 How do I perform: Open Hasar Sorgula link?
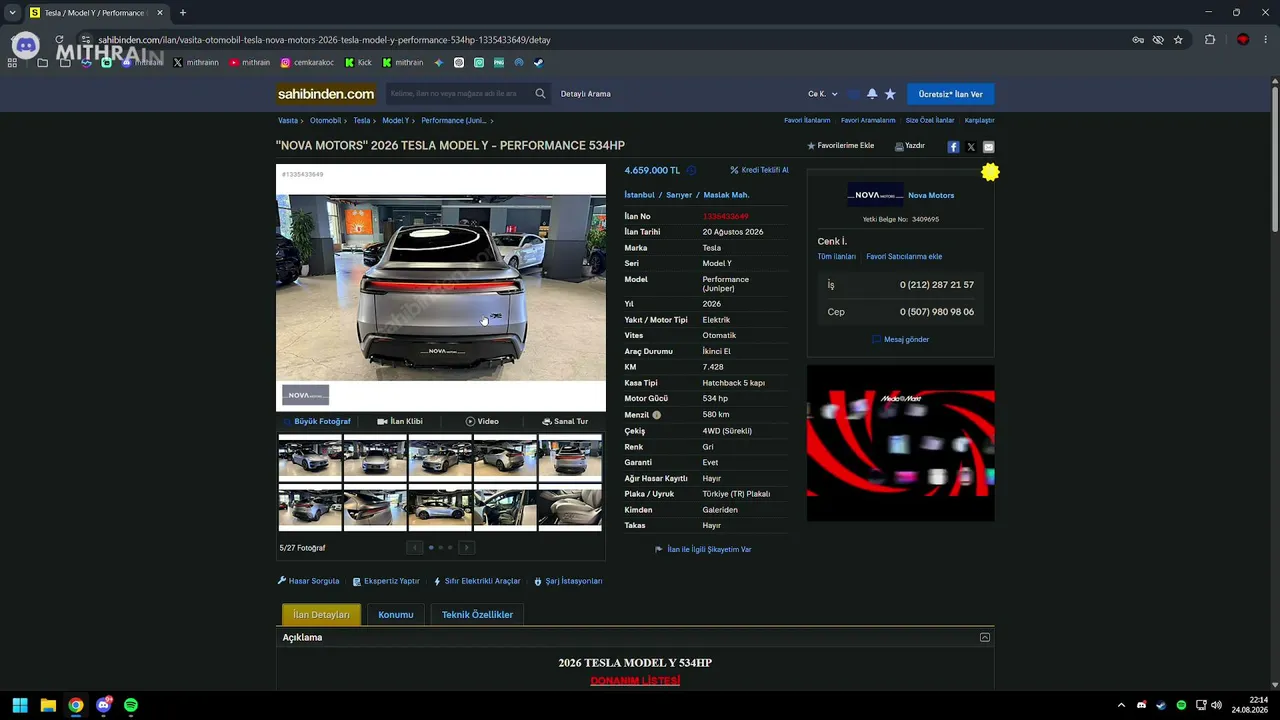coord(308,581)
